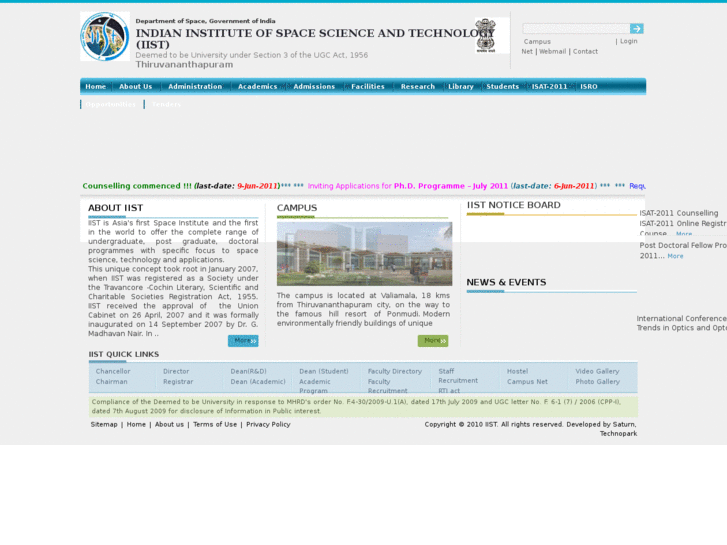Open the Photo Gallery quick link
This screenshot has width=727, height=545.
[598, 382]
